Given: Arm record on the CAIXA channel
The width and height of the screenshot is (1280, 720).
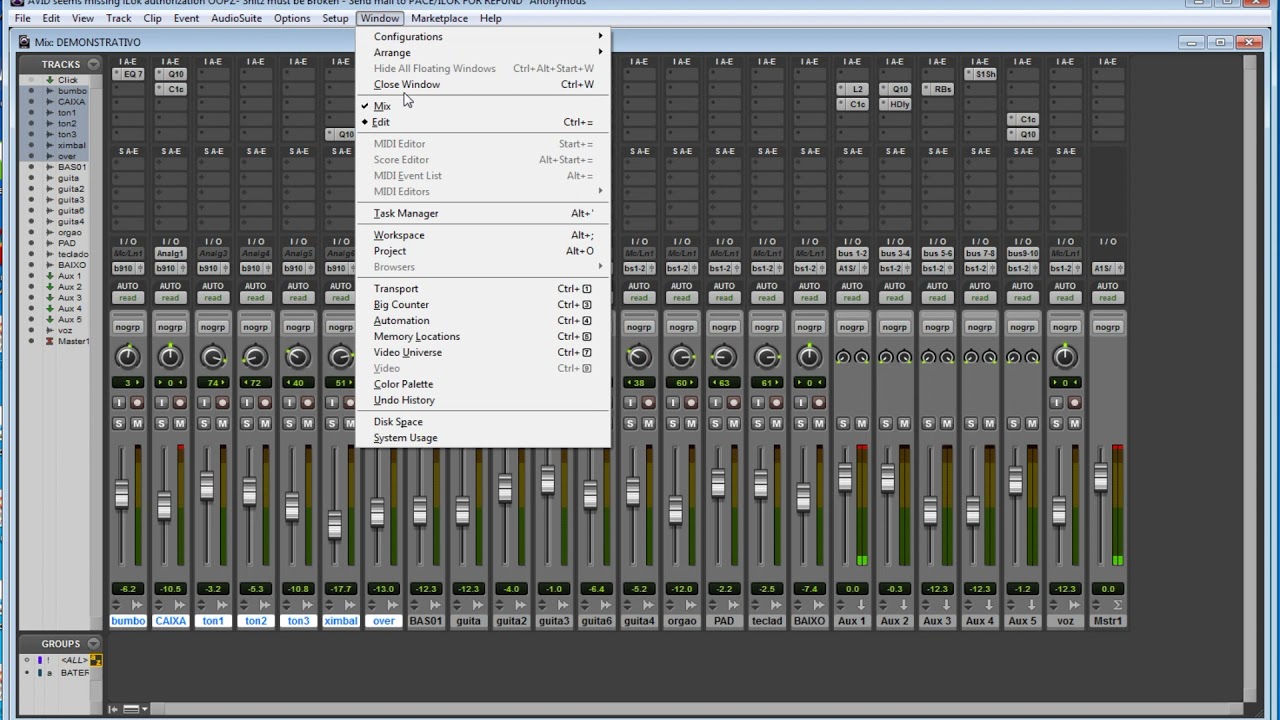Looking at the screenshot, I should coord(180,403).
